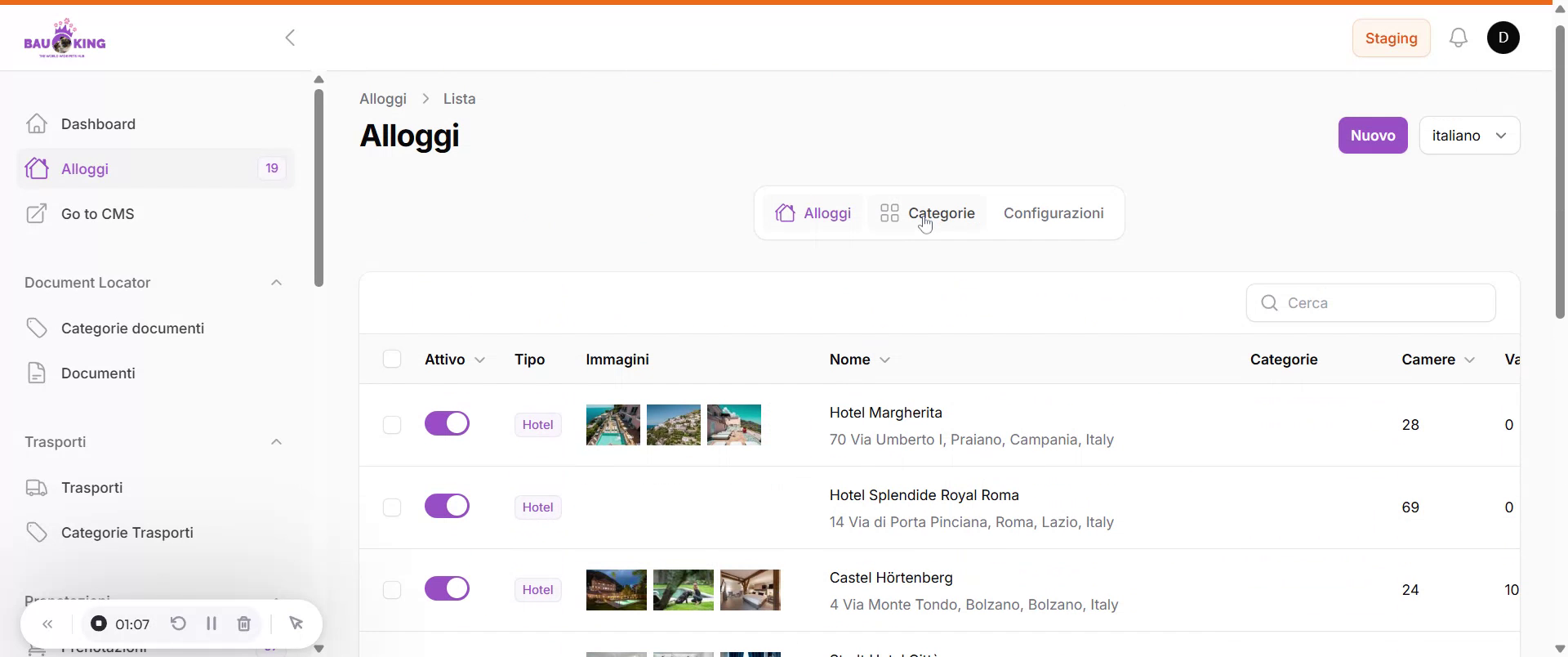Click the Dashboard house icon

coord(36,123)
